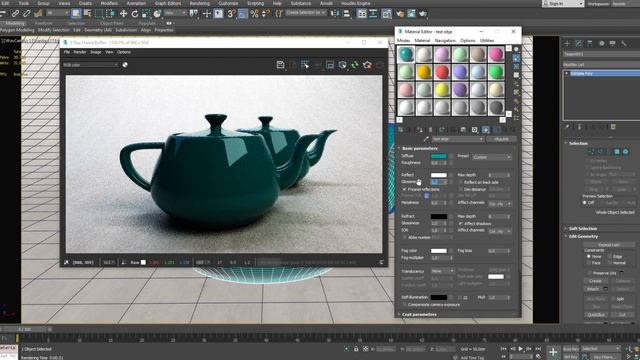
Task: Click the reflection Glossiness value field
Action: 439,182
